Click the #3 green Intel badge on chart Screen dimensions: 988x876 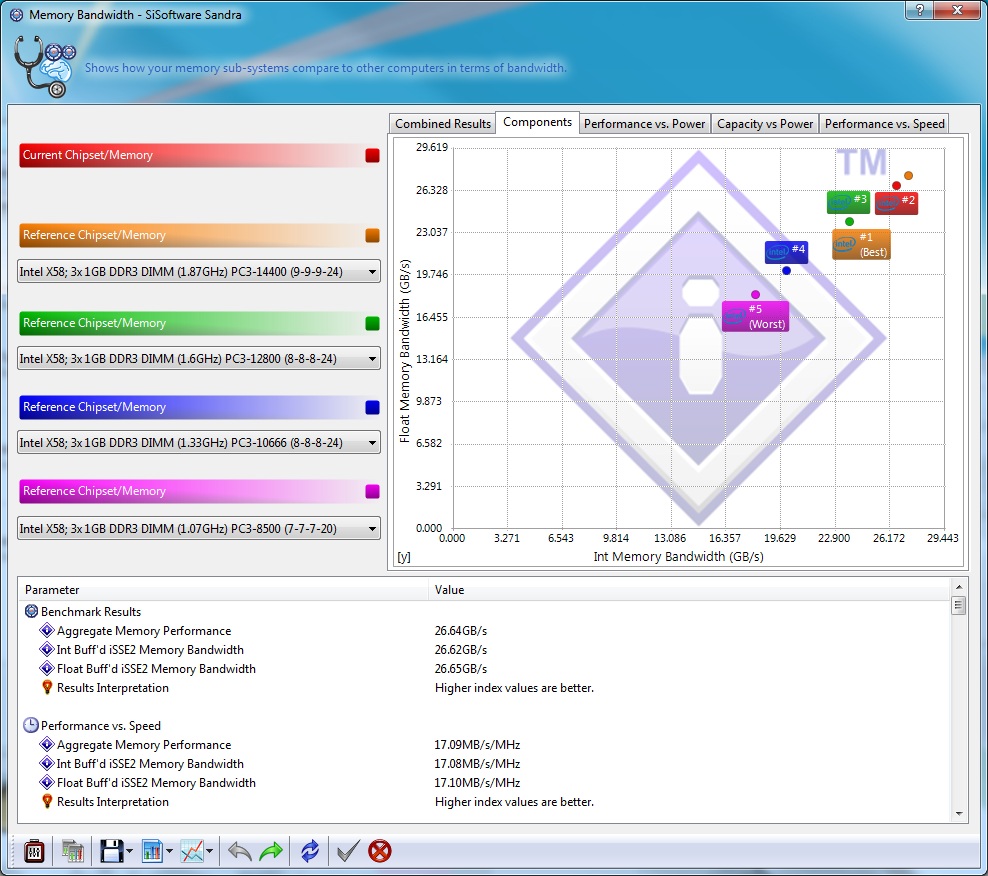point(848,202)
